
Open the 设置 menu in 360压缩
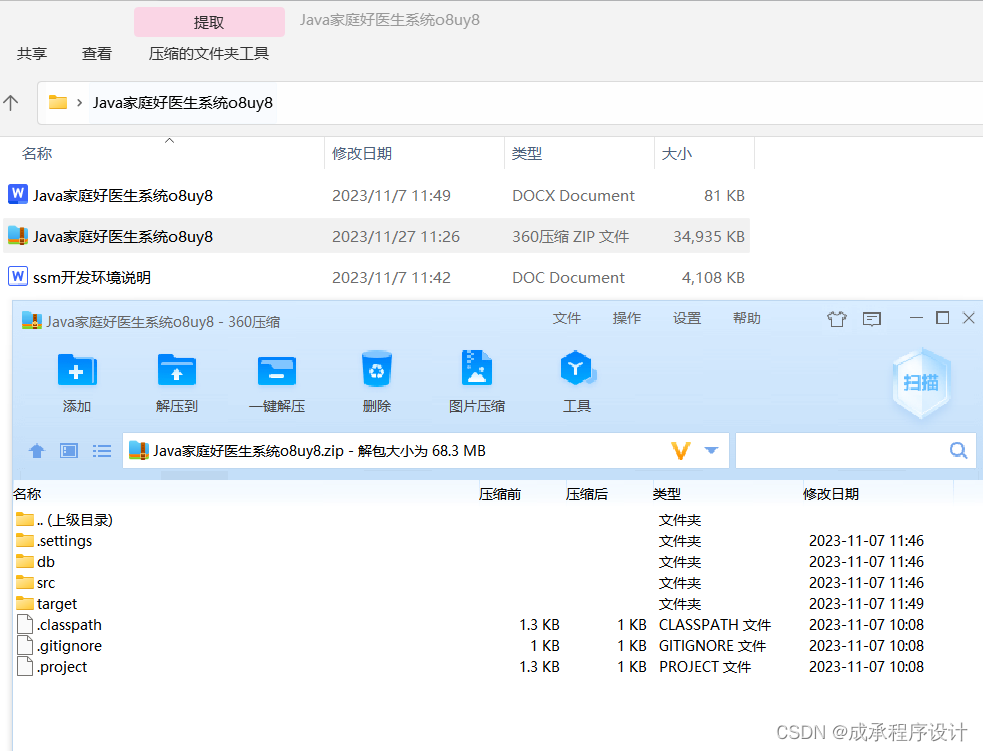tap(687, 318)
